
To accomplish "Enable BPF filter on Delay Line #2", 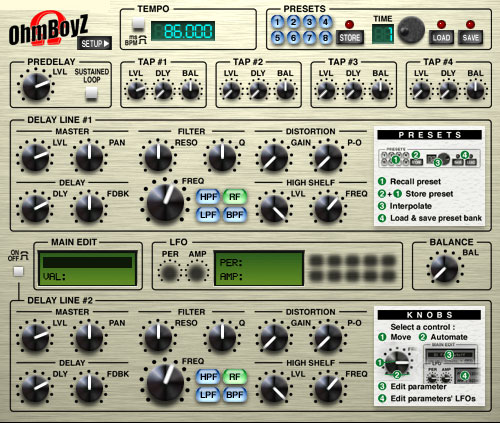I will [x=235, y=395].
